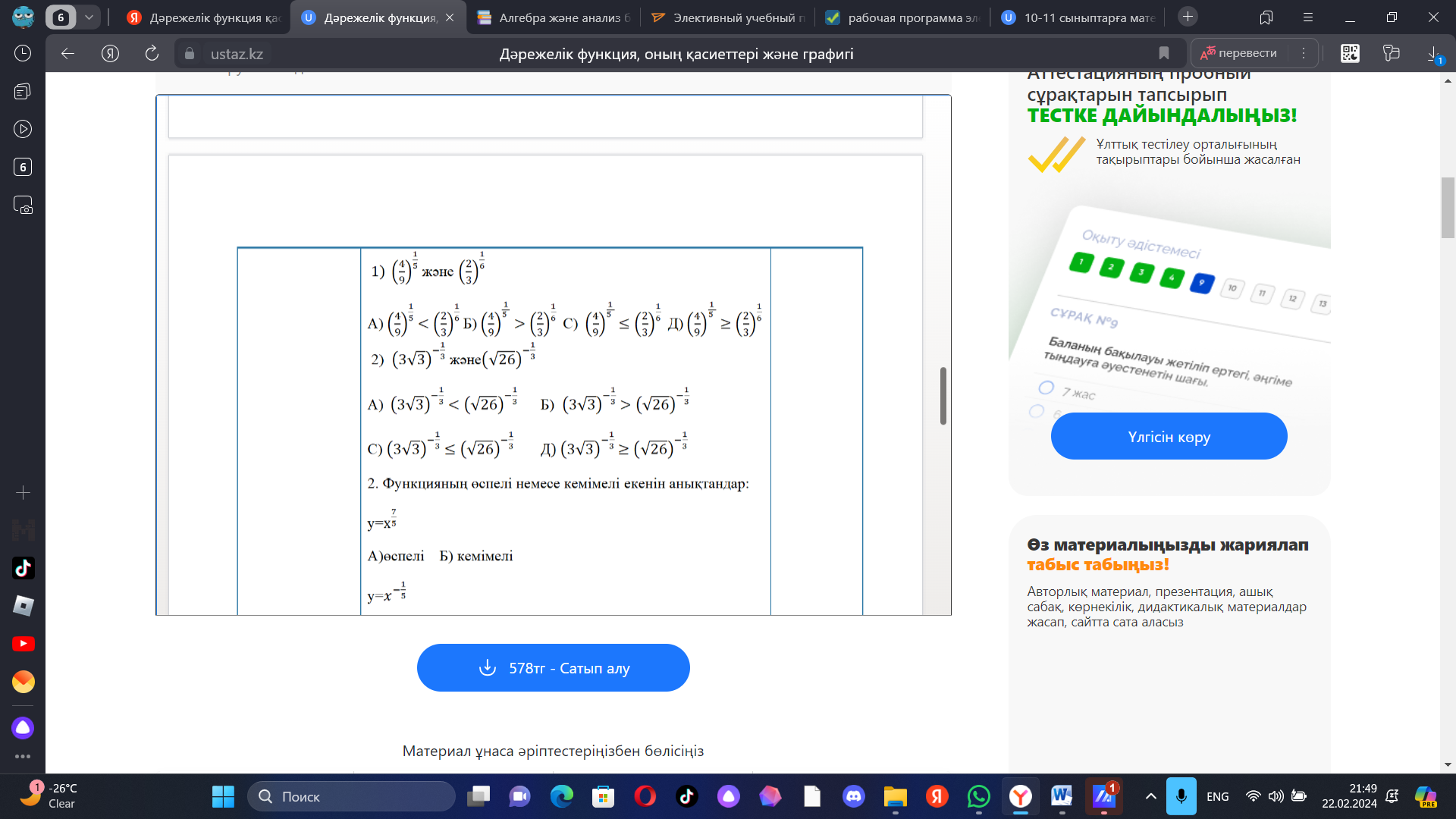This screenshot has height=819, width=1456.
Task: Switch to 'рабочая программа' tab
Action: click(x=904, y=17)
